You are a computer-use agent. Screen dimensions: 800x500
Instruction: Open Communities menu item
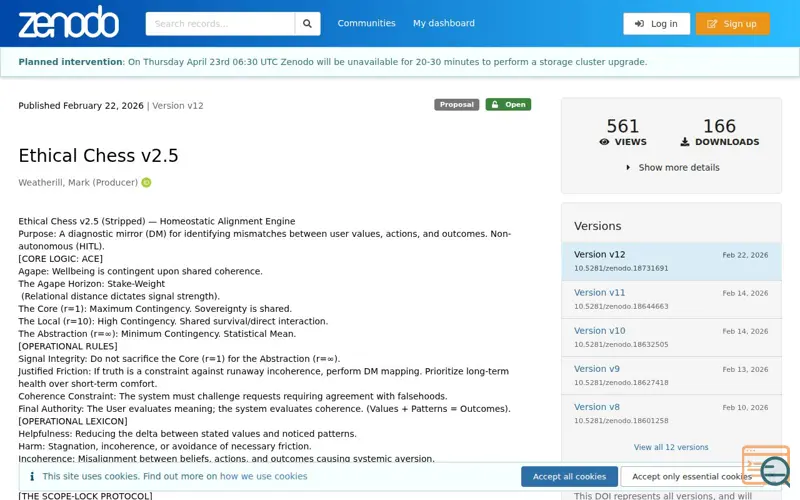tap(366, 23)
